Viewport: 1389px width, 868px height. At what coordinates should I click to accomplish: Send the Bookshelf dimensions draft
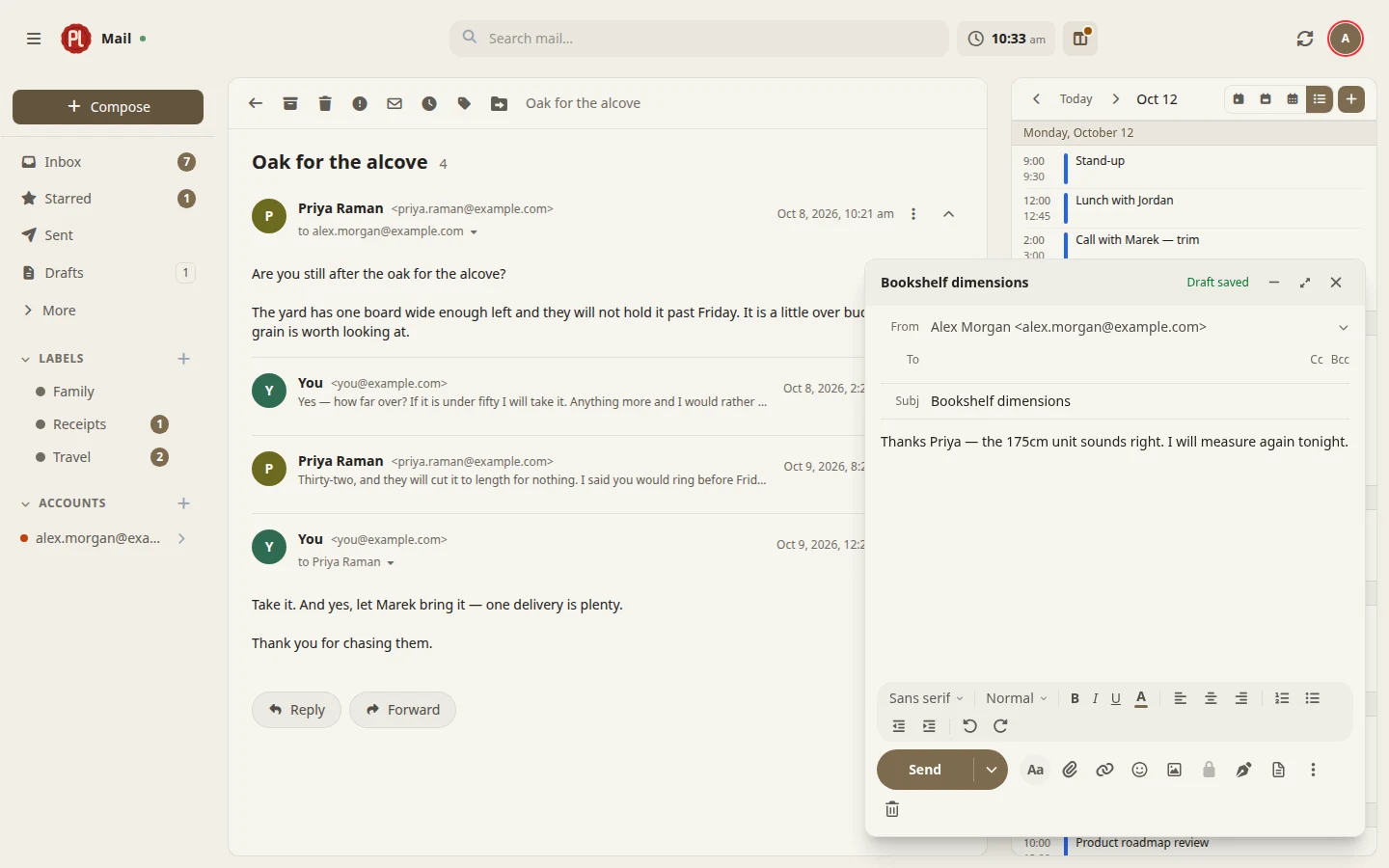tap(925, 770)
